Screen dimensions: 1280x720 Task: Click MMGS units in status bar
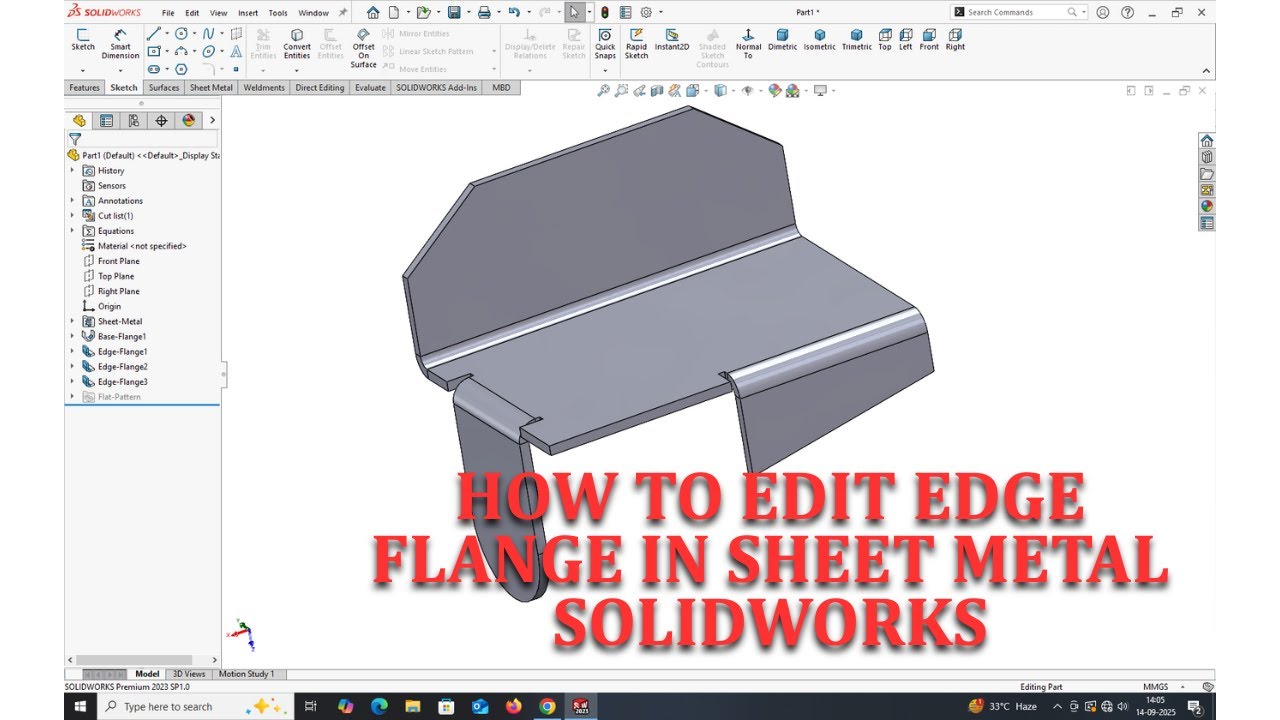pos(1155,687)
